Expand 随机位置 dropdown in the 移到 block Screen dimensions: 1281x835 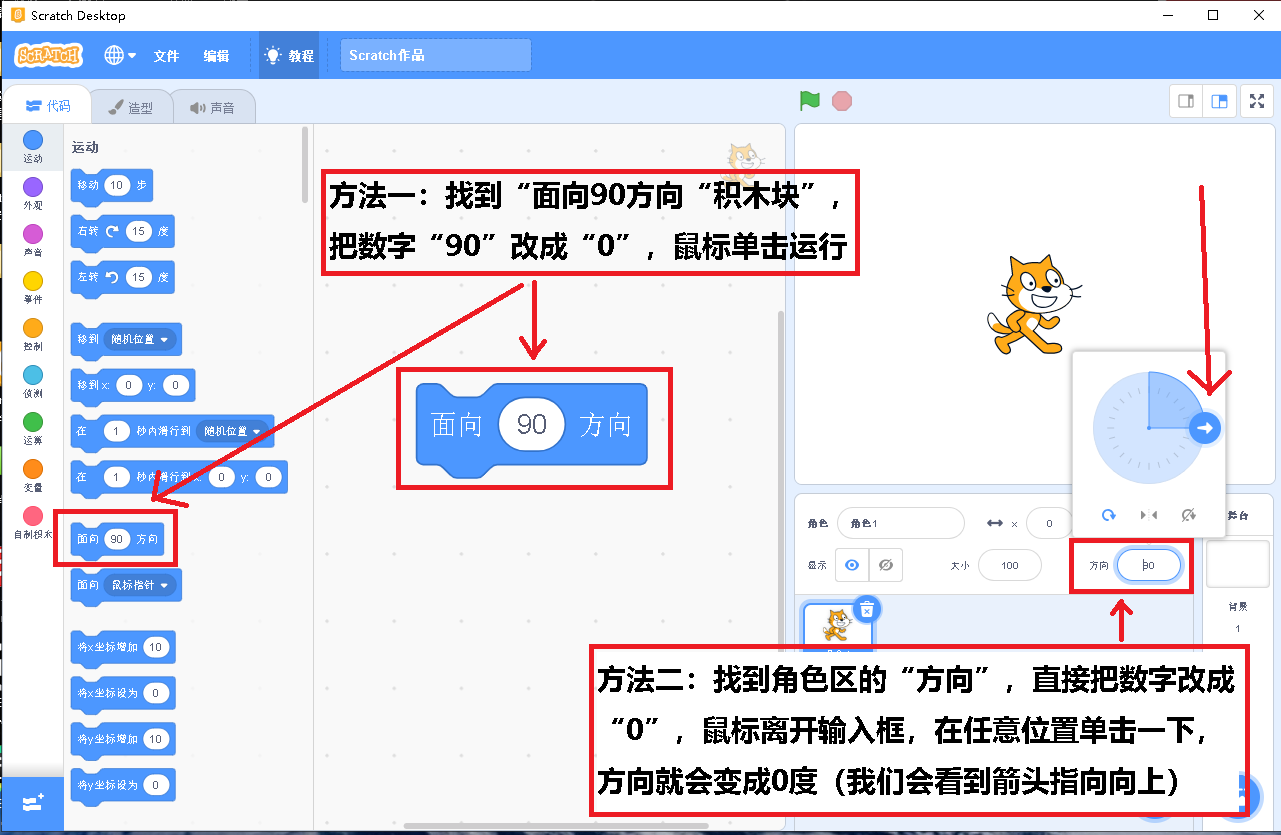(140, 339)
